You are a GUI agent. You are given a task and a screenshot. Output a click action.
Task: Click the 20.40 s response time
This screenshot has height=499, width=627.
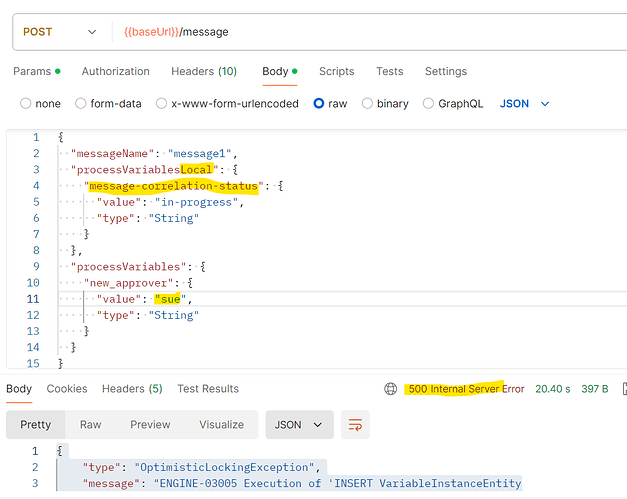(553, 389)
